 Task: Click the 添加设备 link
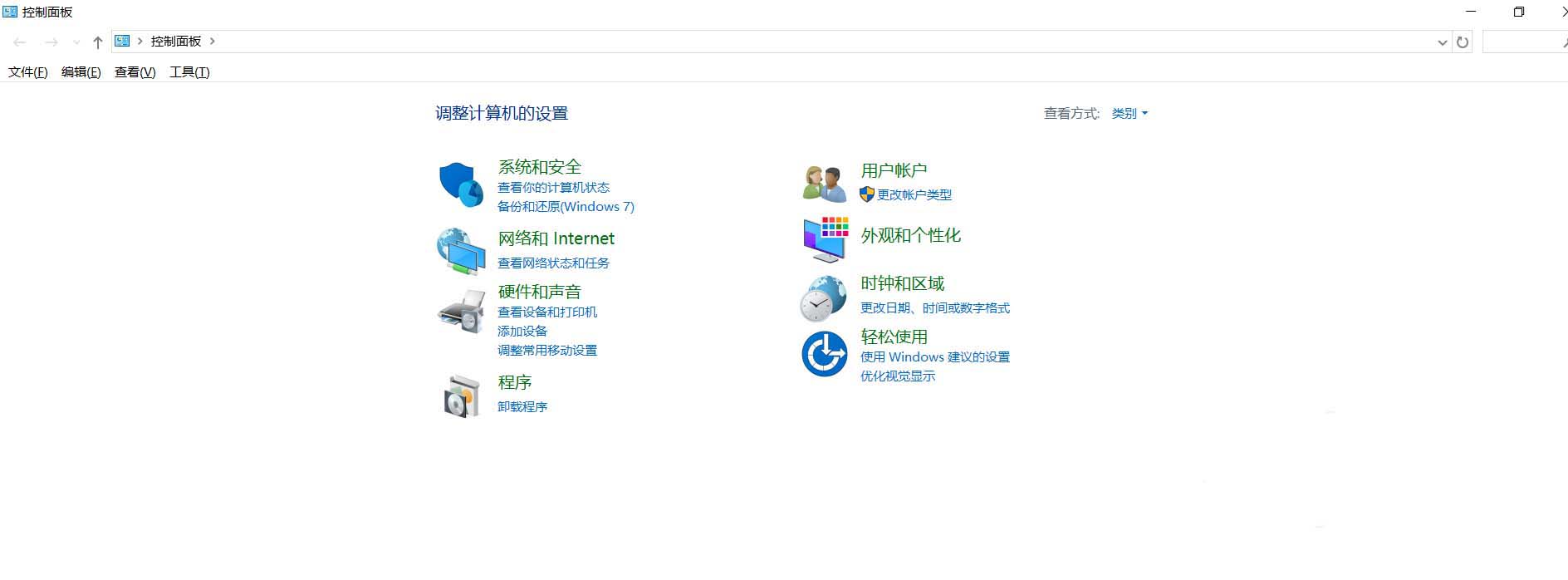point(522,332)
